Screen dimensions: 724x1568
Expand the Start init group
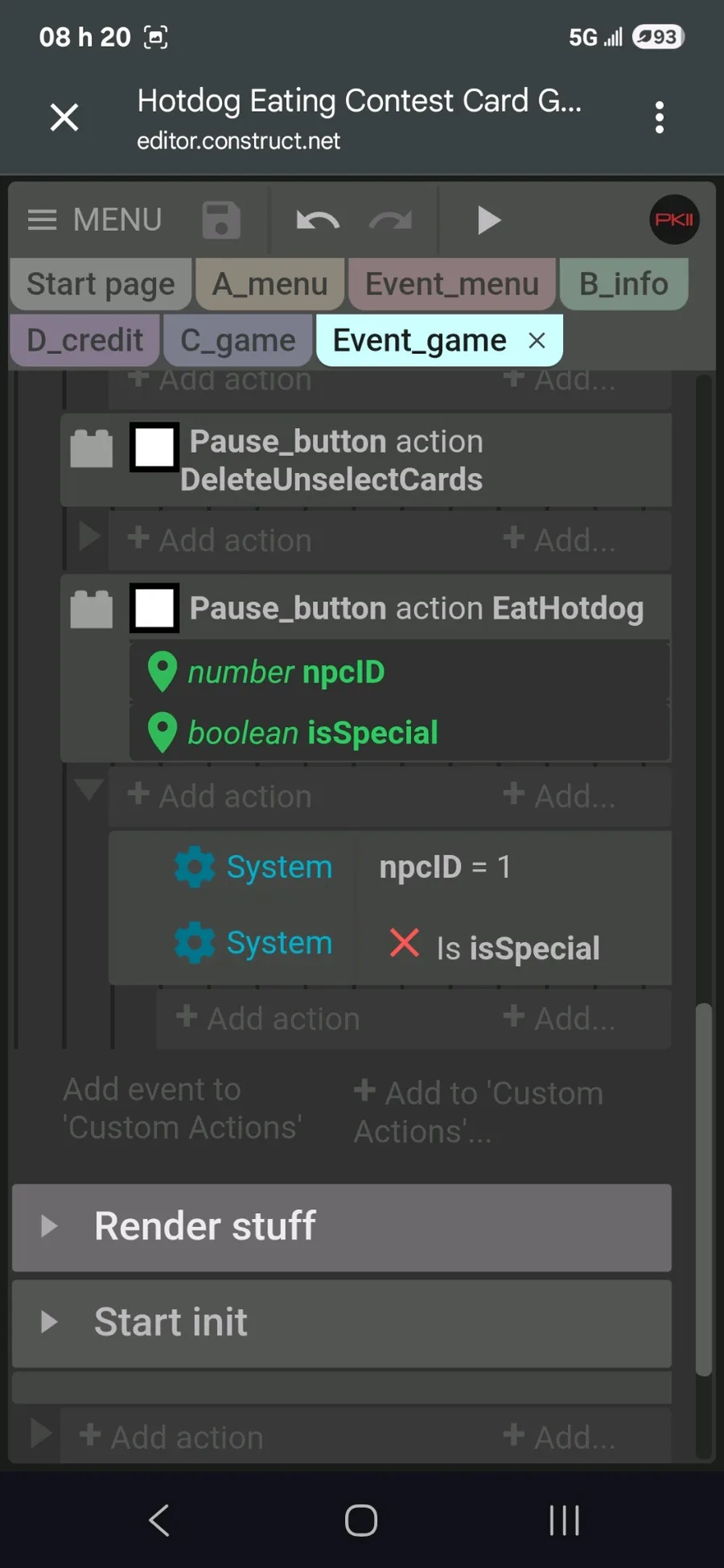tap(50, 1322)
